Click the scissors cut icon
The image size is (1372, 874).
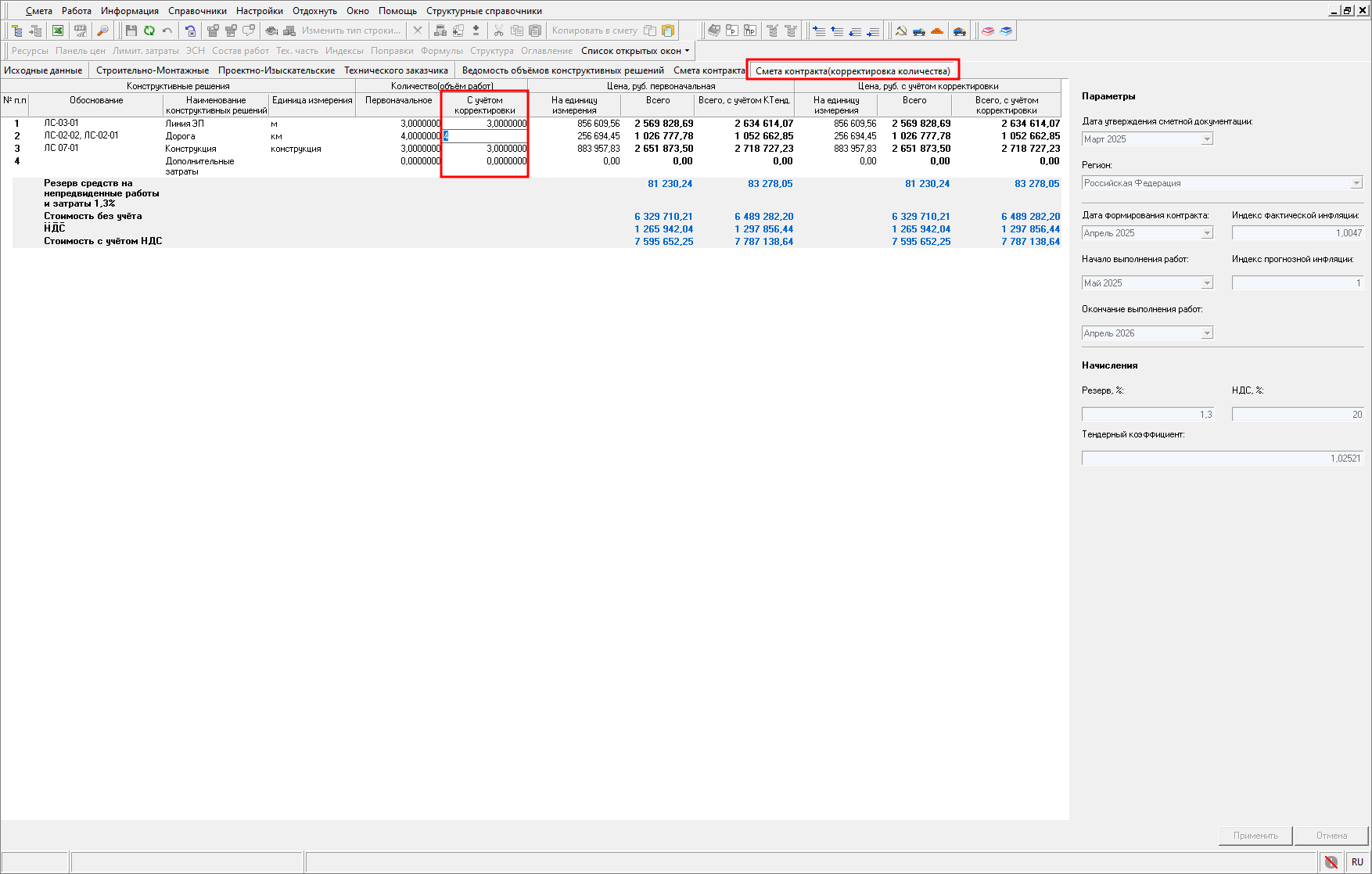[x=498, y=31]
